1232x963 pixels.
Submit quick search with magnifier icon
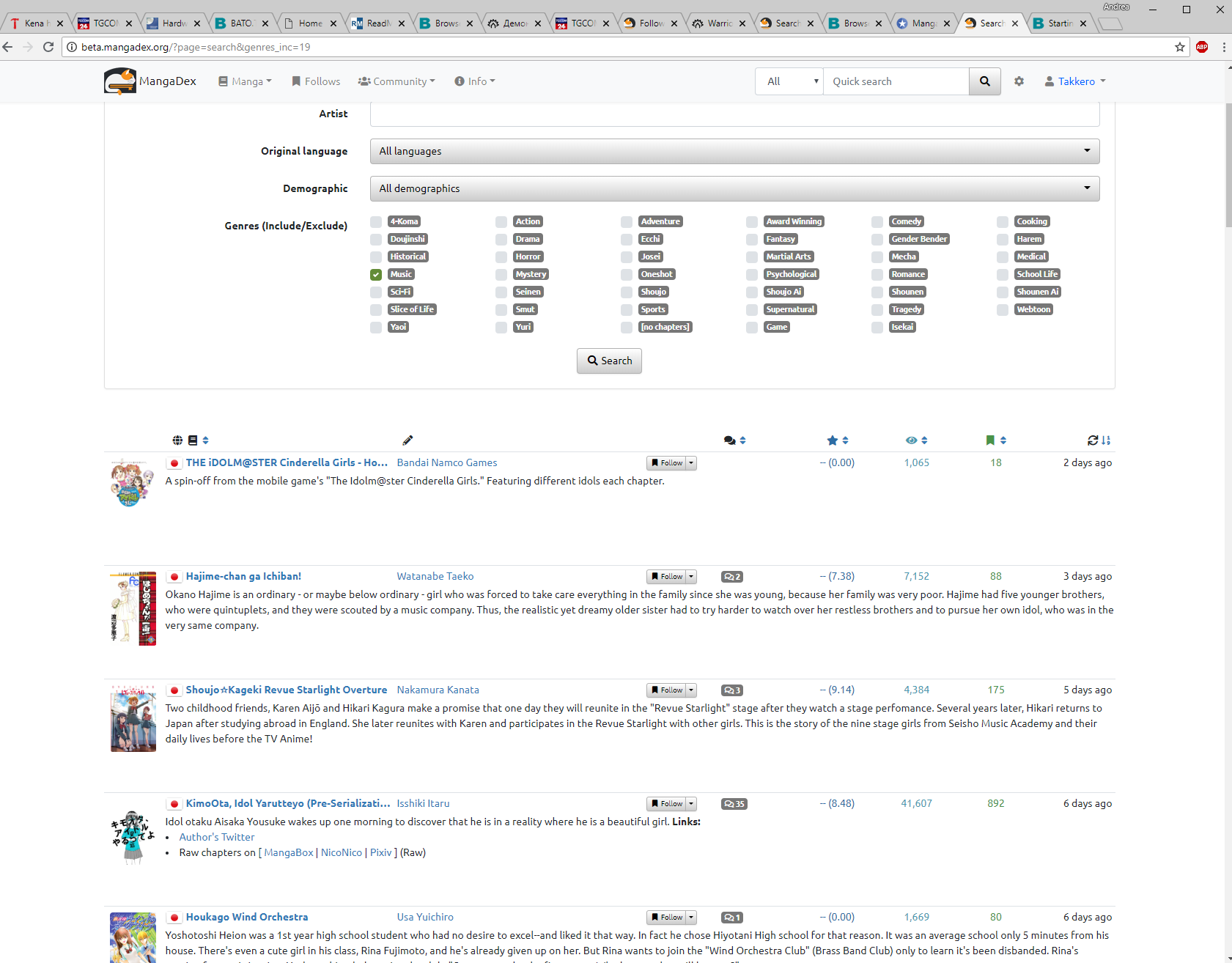tap(985, 81)
